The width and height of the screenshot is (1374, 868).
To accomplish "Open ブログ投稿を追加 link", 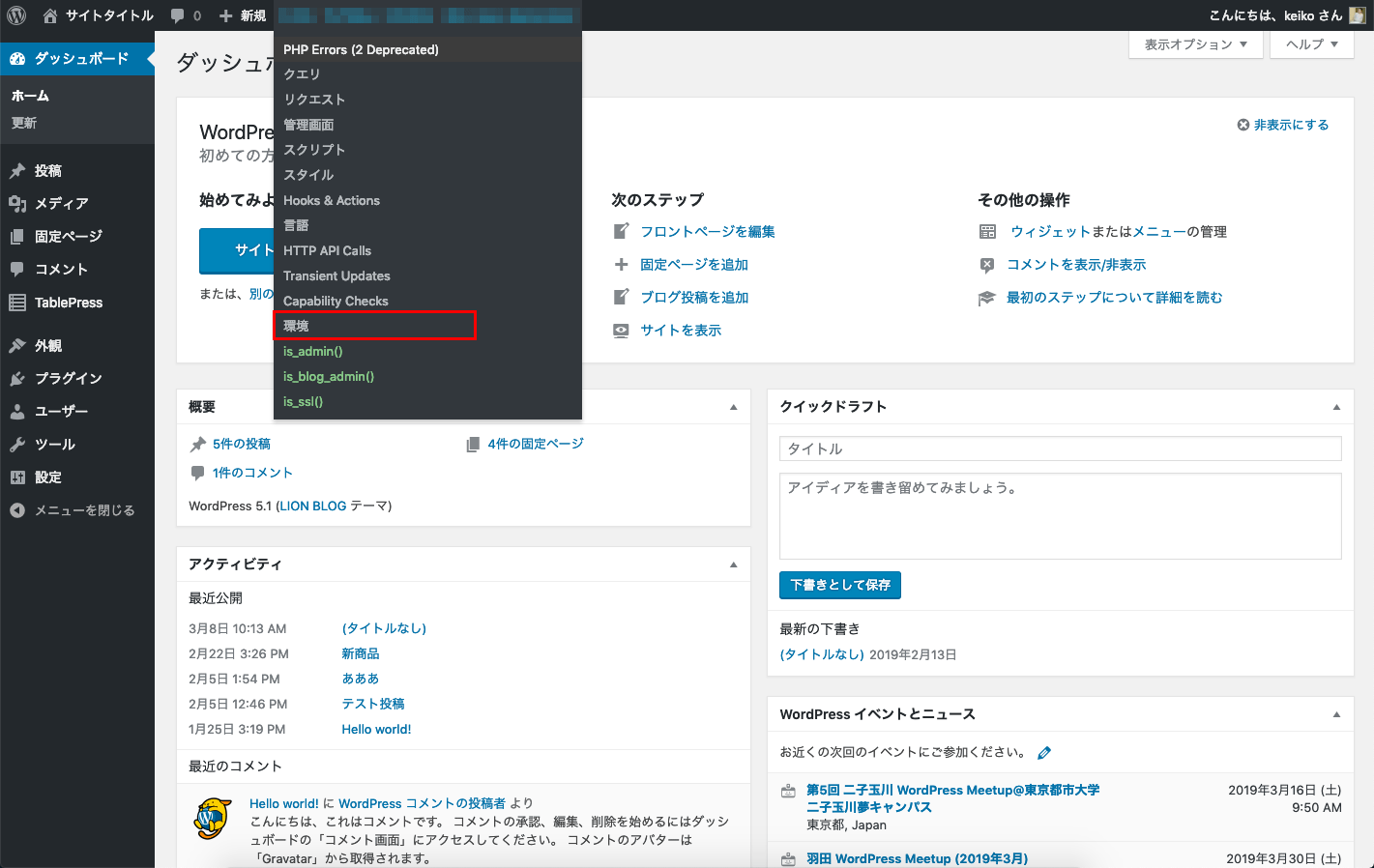I will click(694, 298).
